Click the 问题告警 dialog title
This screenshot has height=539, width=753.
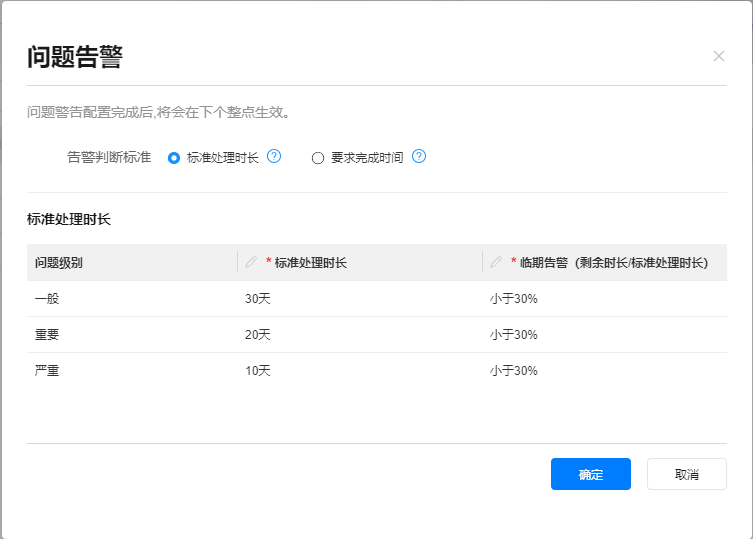click(75, 57)
